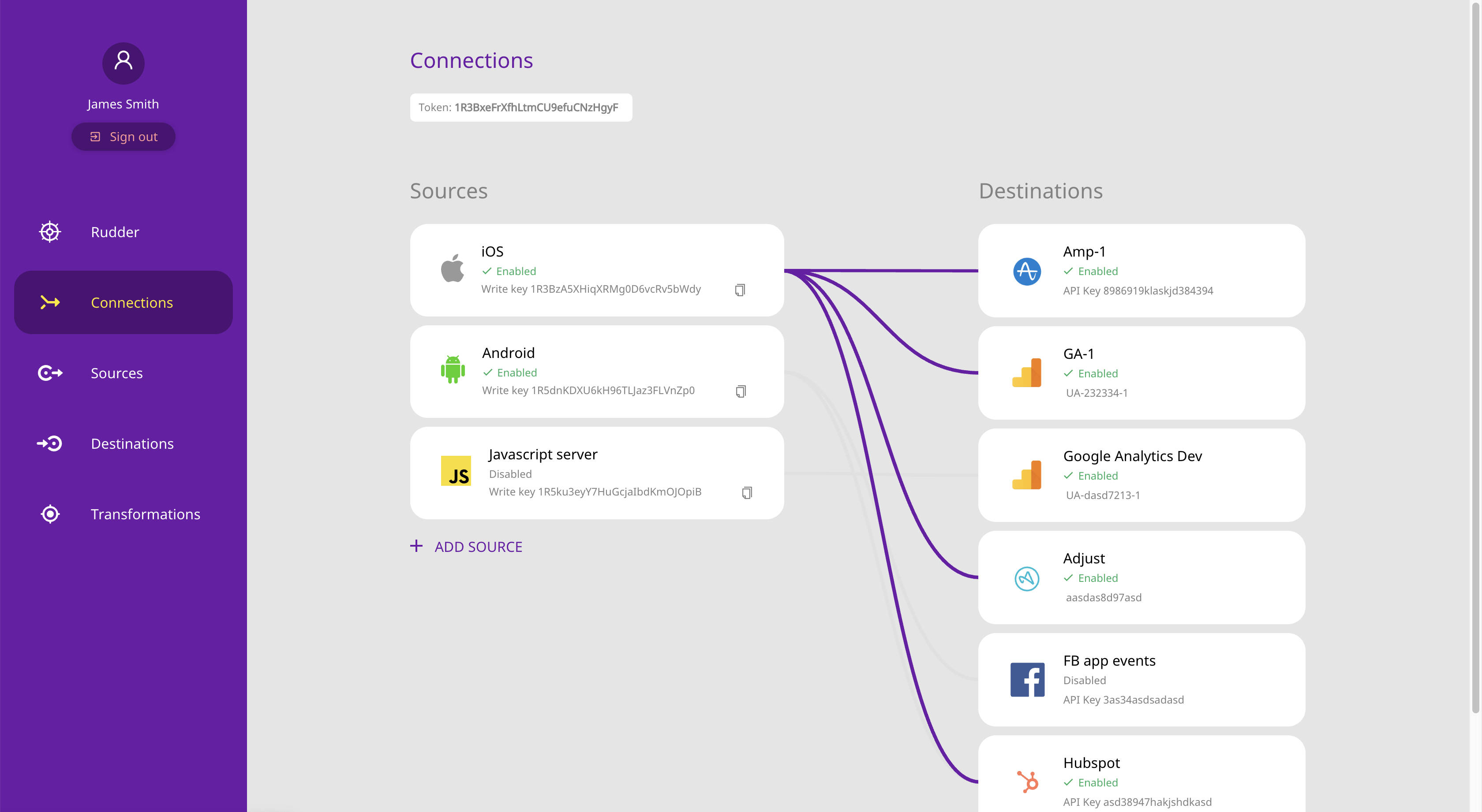The width and height of the screenshot is (1482, 812).
Task: Click the Token field
Action: click(x=520, y=108)
